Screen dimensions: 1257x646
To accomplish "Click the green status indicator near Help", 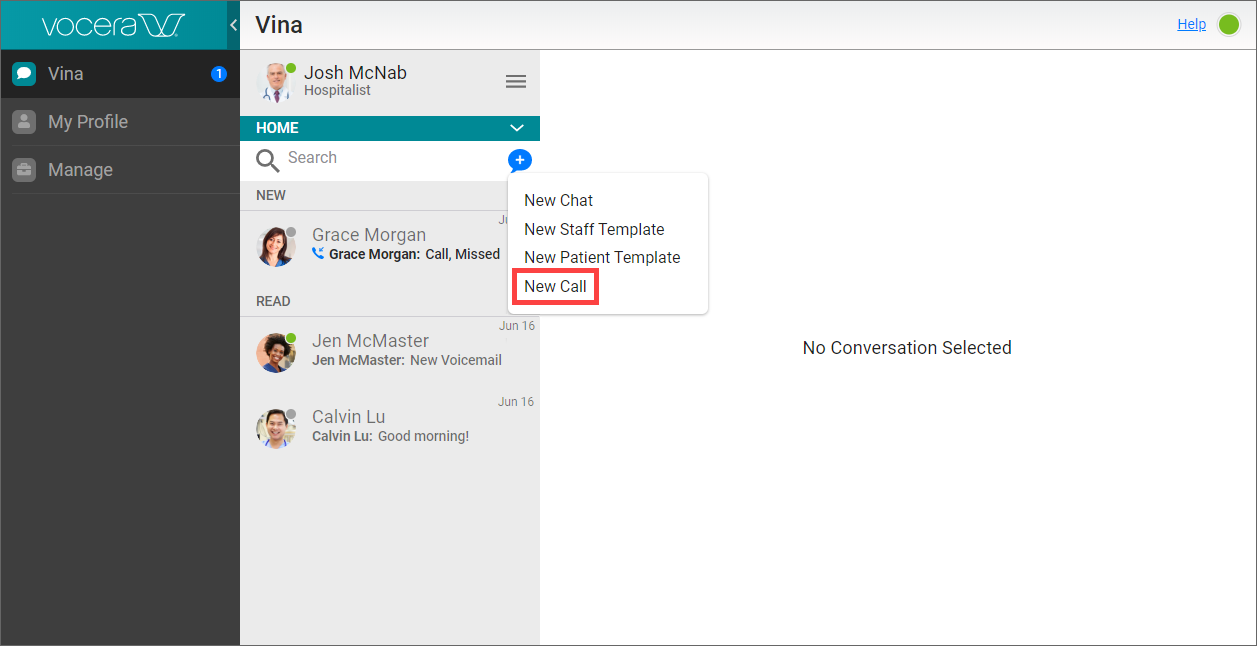I will pyautogui.click(x=1229, y=25).
